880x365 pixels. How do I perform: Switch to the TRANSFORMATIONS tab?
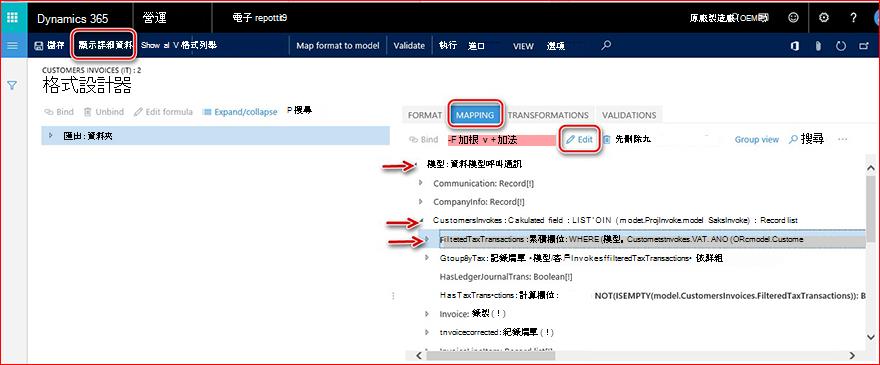tap(548, 115)
